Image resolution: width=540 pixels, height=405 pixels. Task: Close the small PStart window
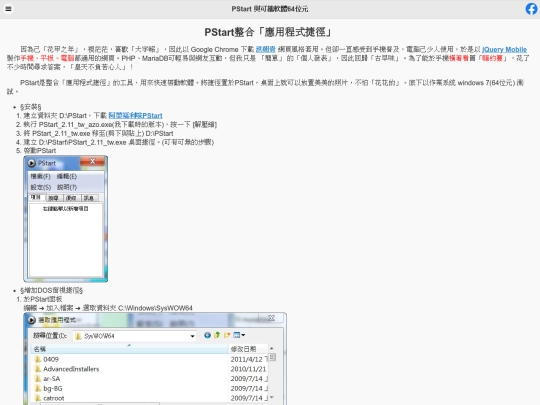tap(92, 161)
